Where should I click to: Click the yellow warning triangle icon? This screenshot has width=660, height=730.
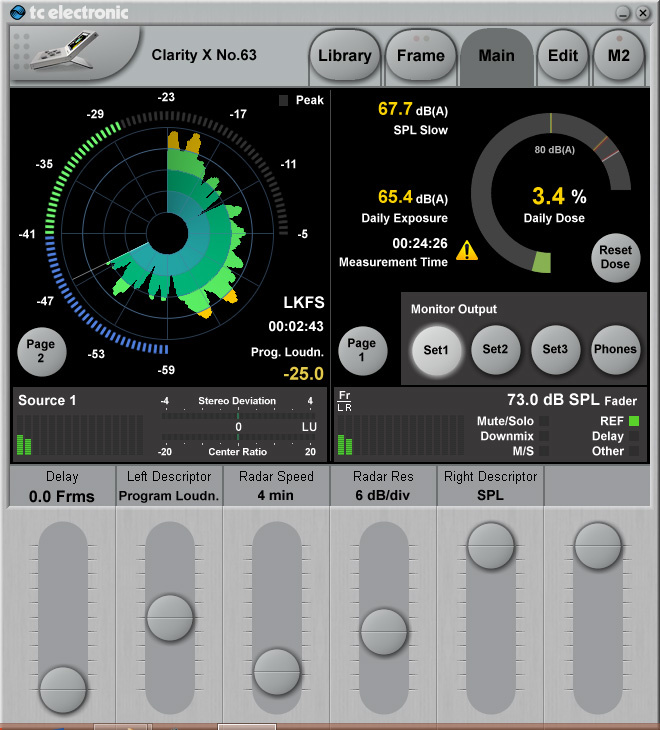(x=467, y=251)
